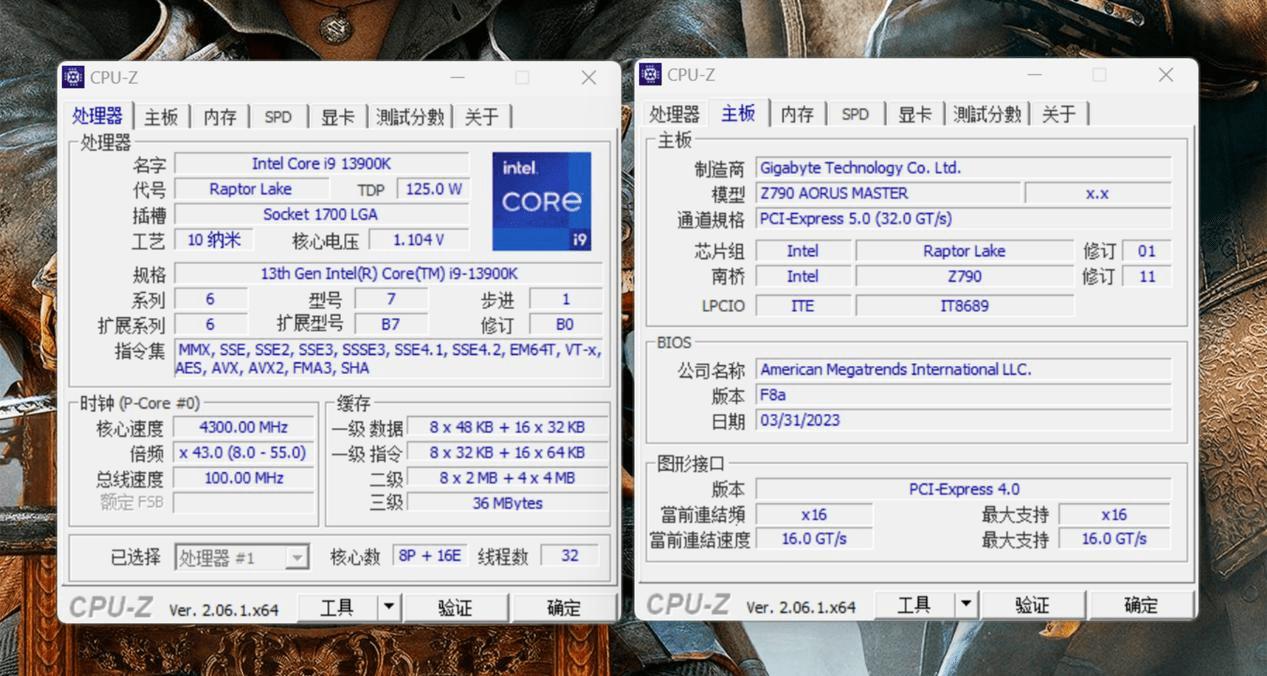Open 关于 tab in right CPU-Z window
1267x676 pixels.
tap(1058, 114)
